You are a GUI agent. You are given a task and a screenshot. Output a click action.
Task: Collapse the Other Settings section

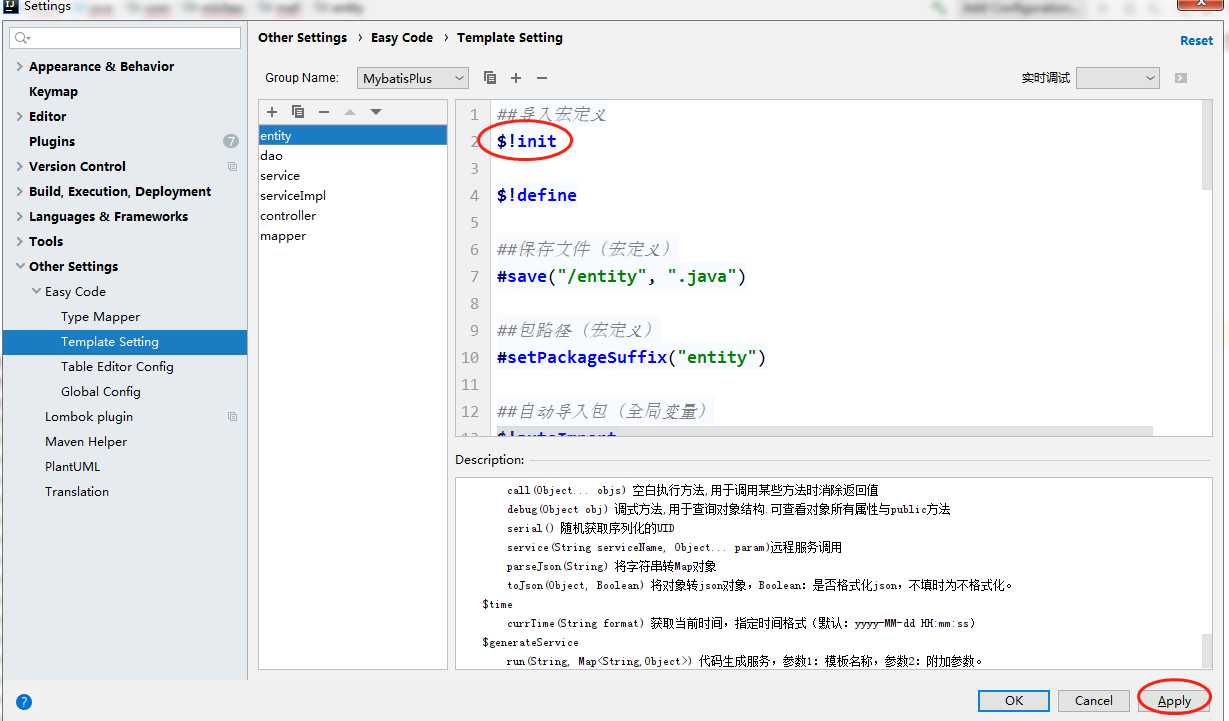[20, 267]
